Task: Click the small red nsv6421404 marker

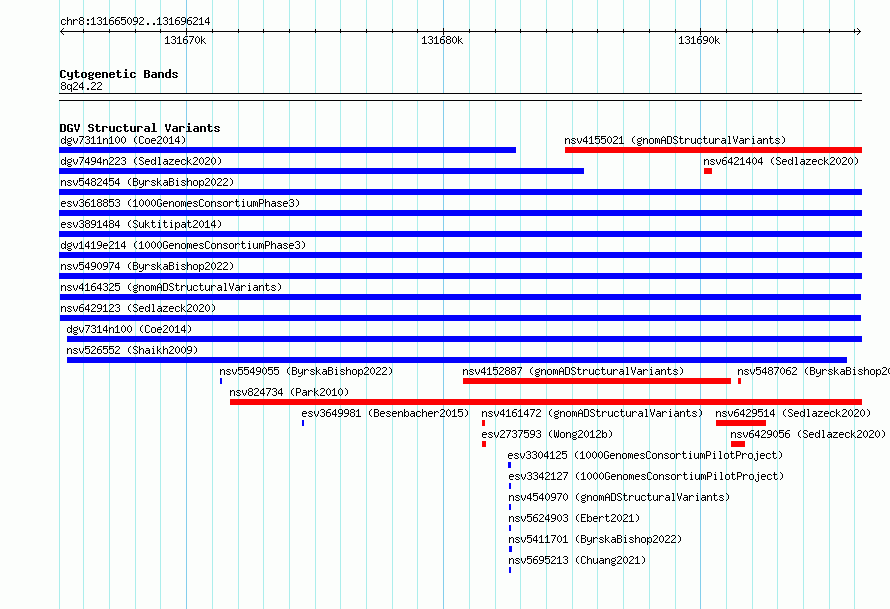Action: click(x=708, y=171)
